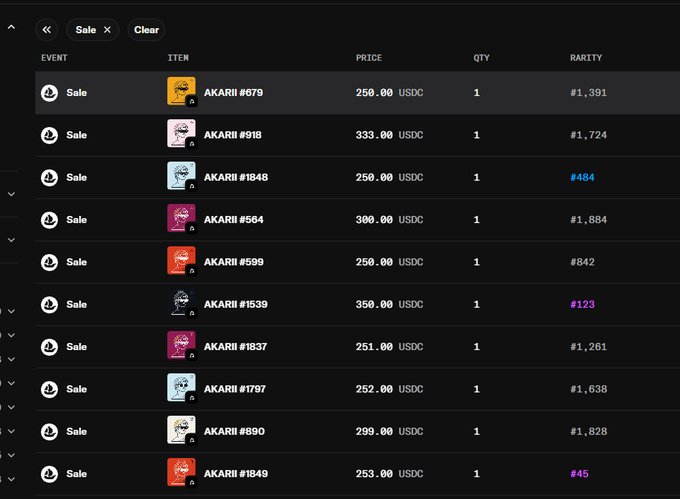The width and height of the screenshot is (680, 499).
Task: Click the OpenSea sale icon for AKARII #1539
Action: 49,304
